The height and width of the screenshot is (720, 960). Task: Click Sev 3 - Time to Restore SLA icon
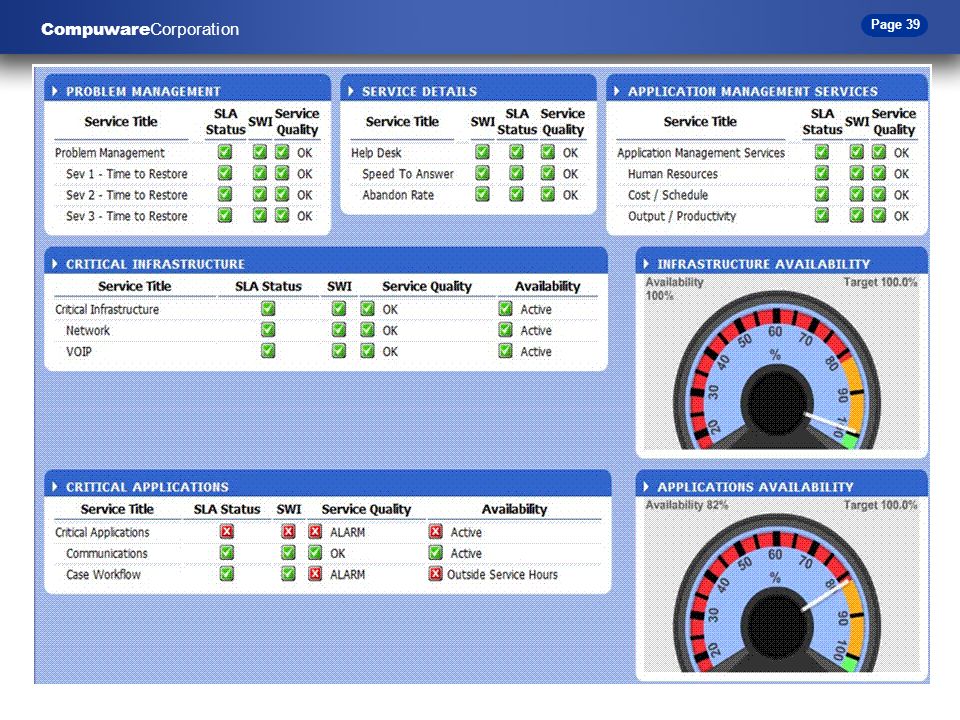(225, 216)
